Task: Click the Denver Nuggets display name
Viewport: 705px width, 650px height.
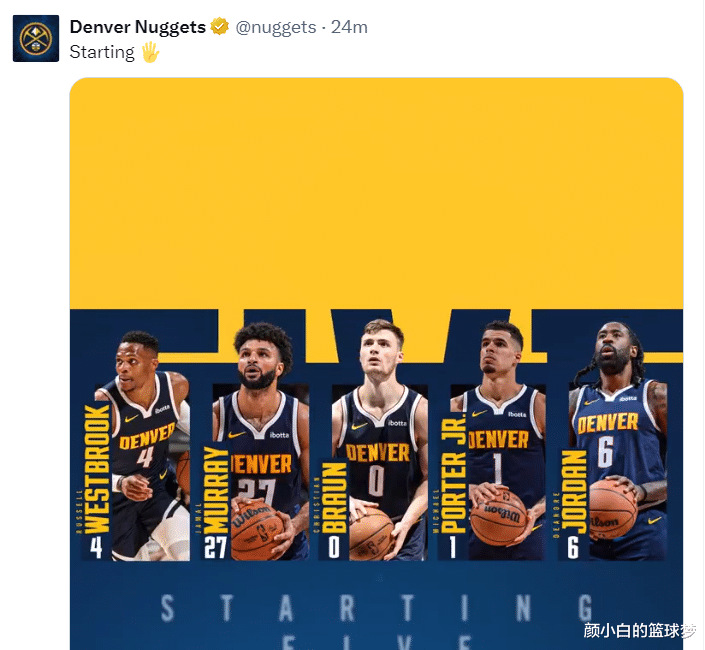Action: [x=138, y=27]
